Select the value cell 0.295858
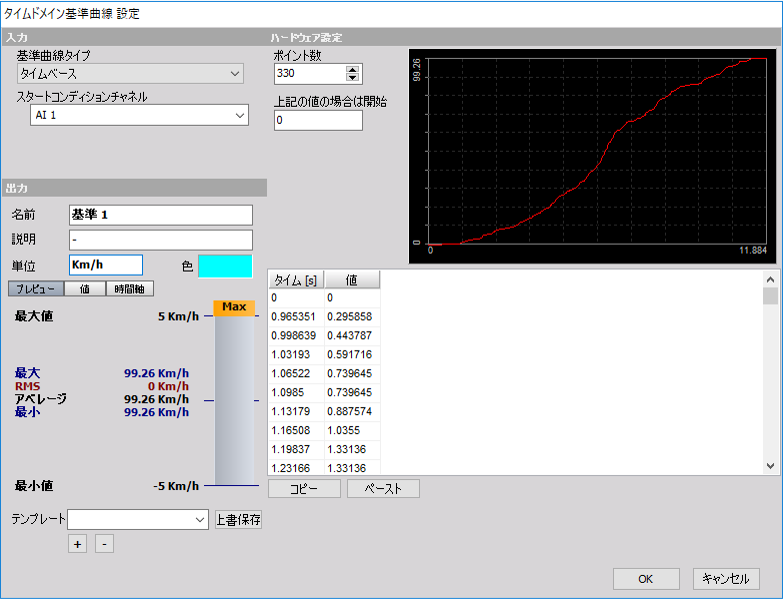The image size is (783, 599). pos(352,317)
